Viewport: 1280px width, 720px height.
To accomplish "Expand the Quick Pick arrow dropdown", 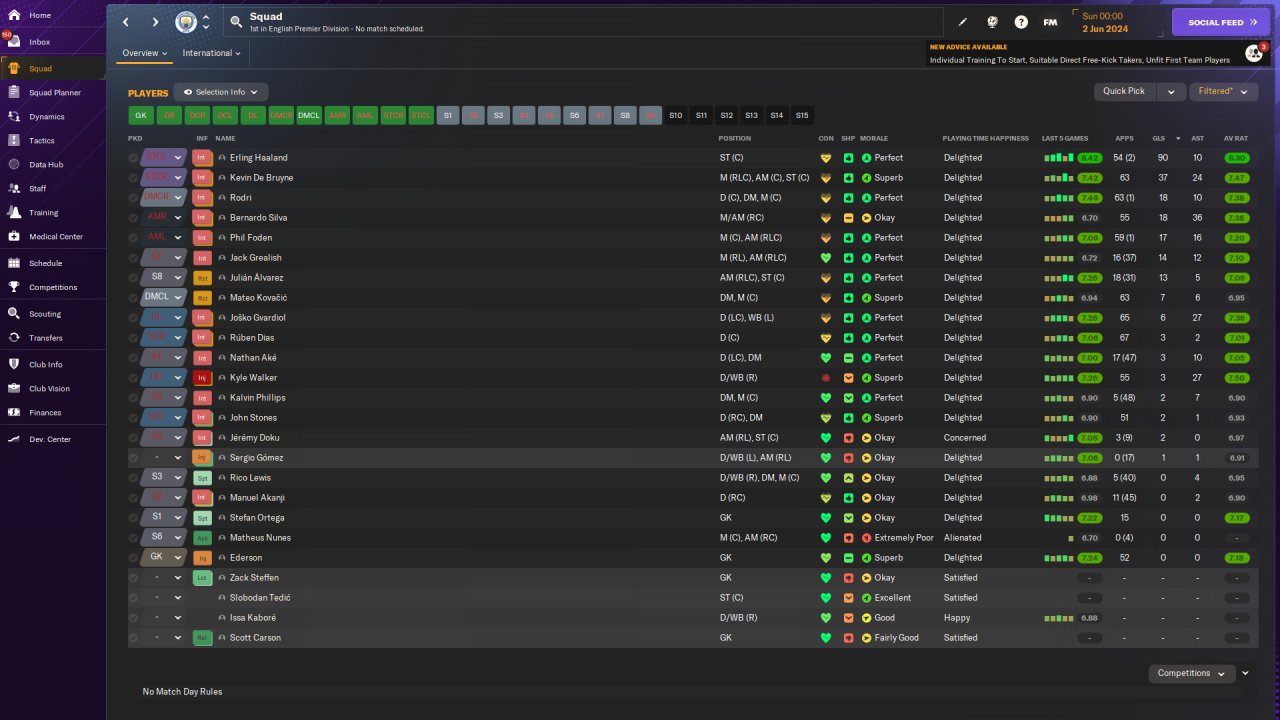I will [x=1171, y=91].
